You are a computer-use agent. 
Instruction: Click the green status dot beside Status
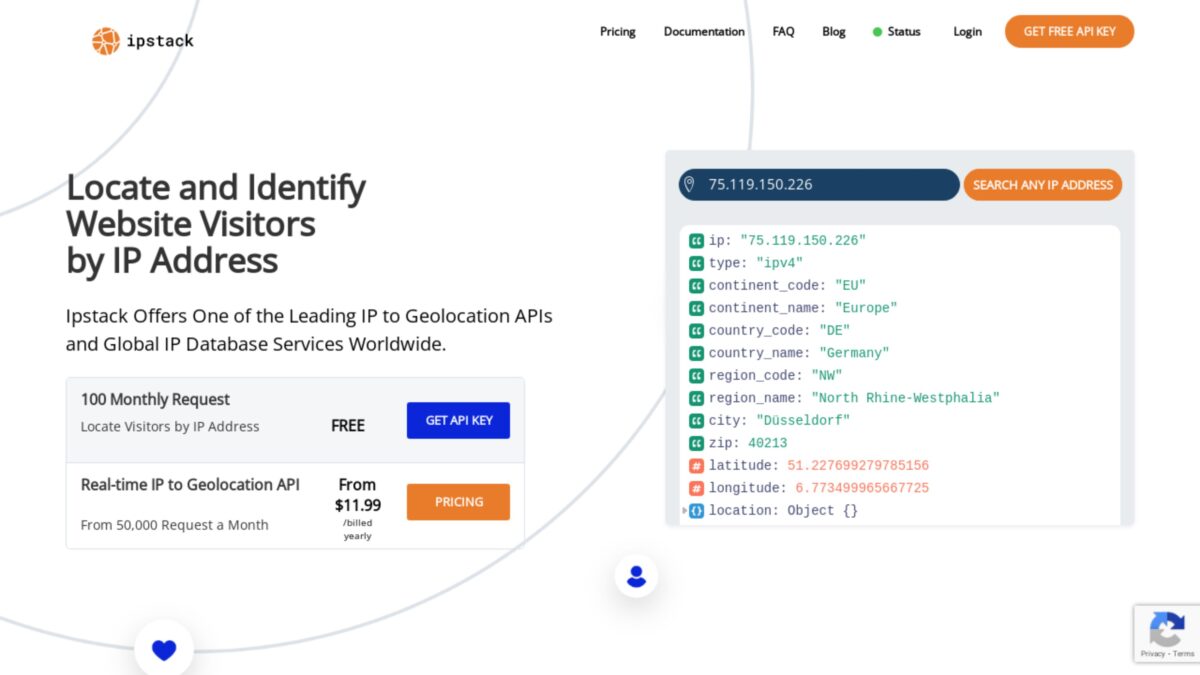877,31
